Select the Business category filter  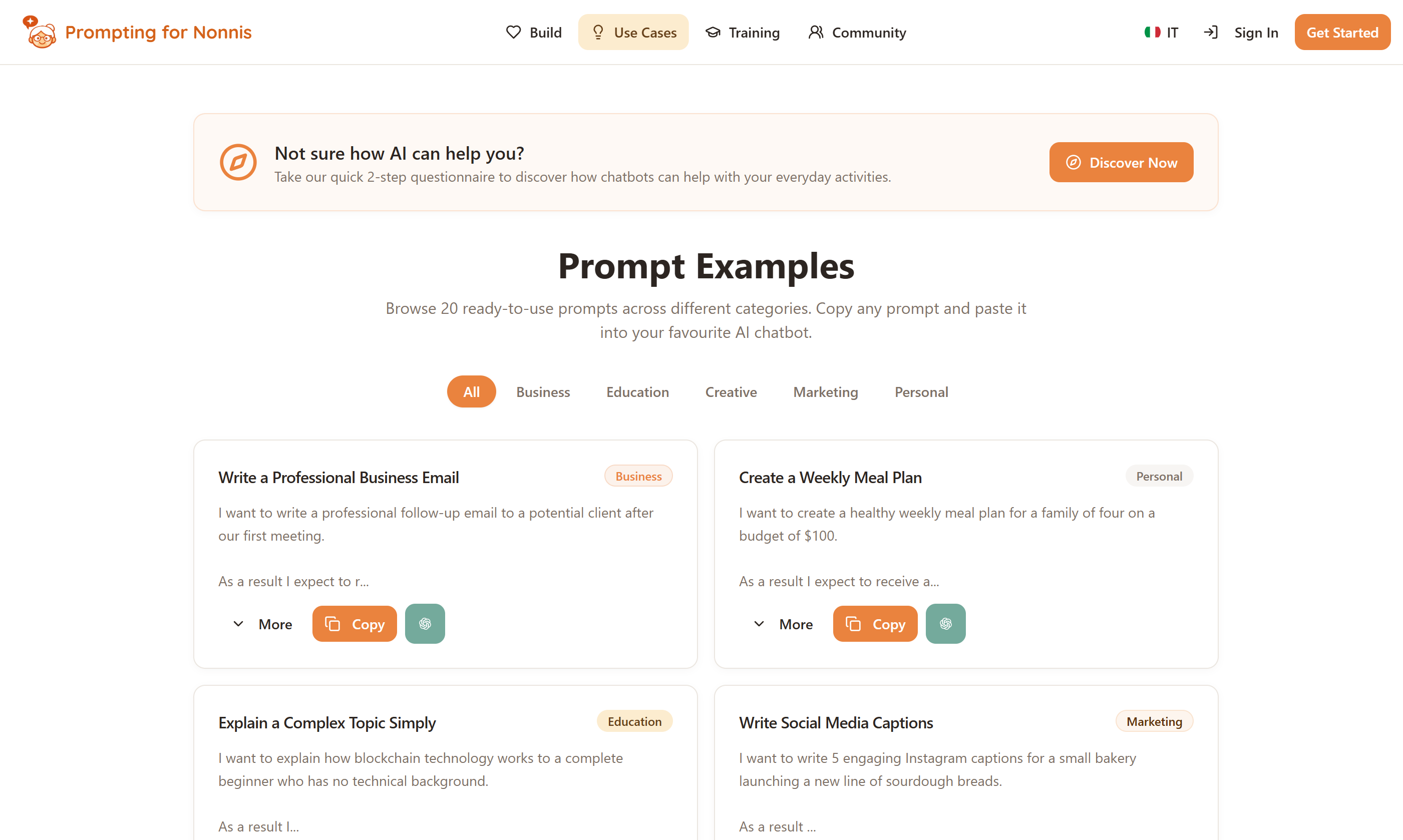click(542, 391)
